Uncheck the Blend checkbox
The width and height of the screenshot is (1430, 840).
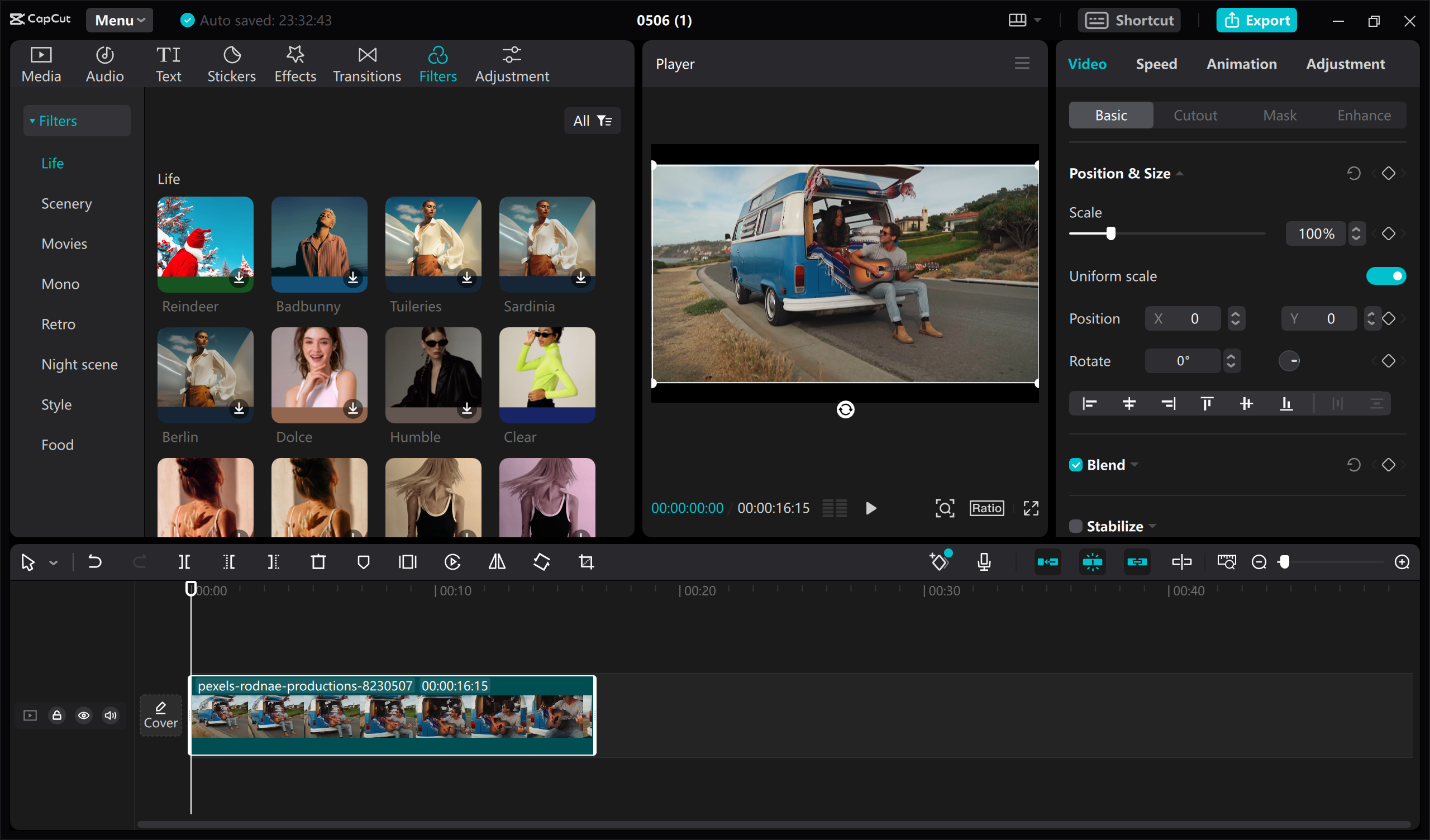(1075, 464)
